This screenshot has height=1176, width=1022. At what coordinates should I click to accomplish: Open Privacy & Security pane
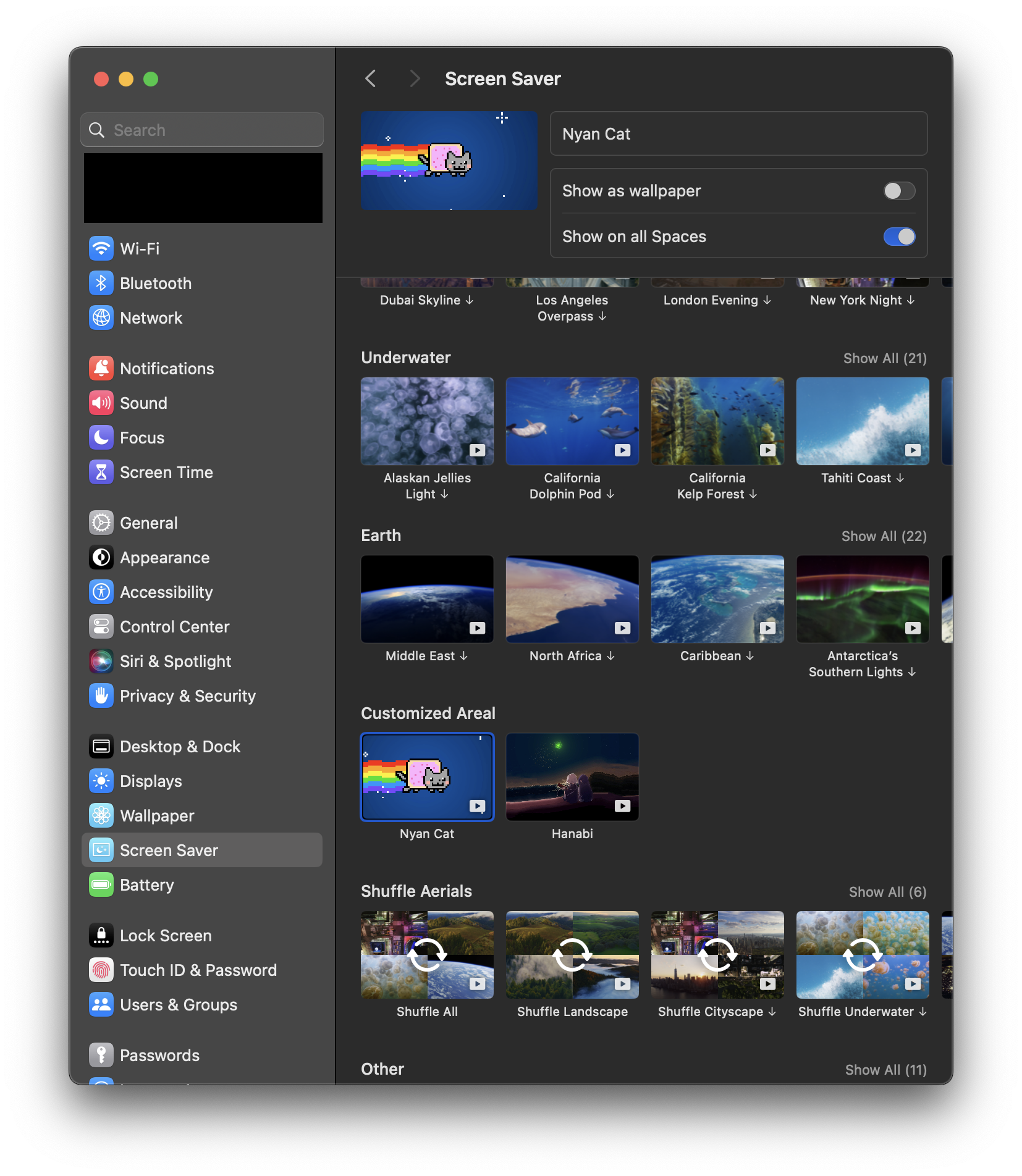202,696
